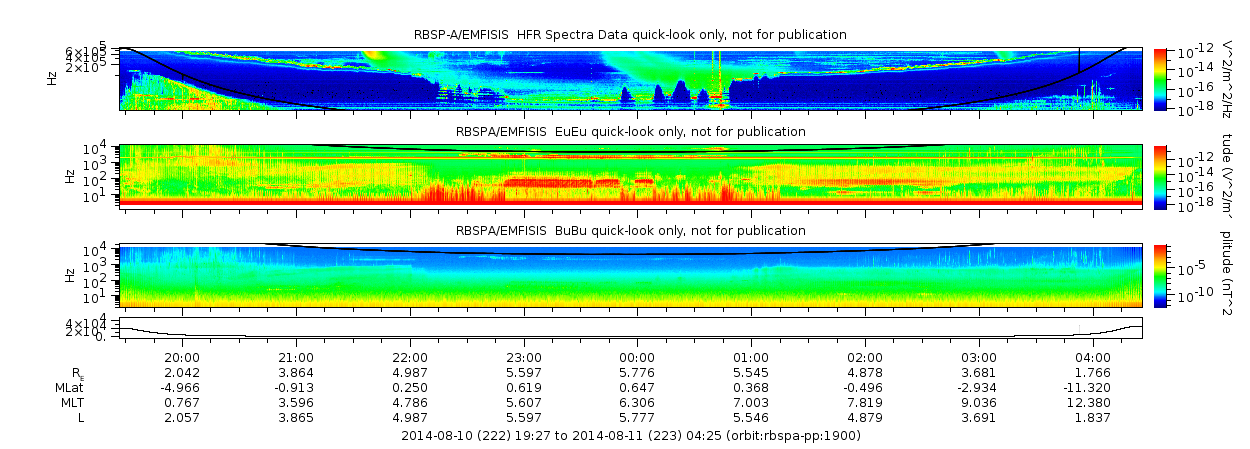The width and height of the screenshot is (1250, 449).
Task: Click the L value 2.057
Action: (182, 417)
